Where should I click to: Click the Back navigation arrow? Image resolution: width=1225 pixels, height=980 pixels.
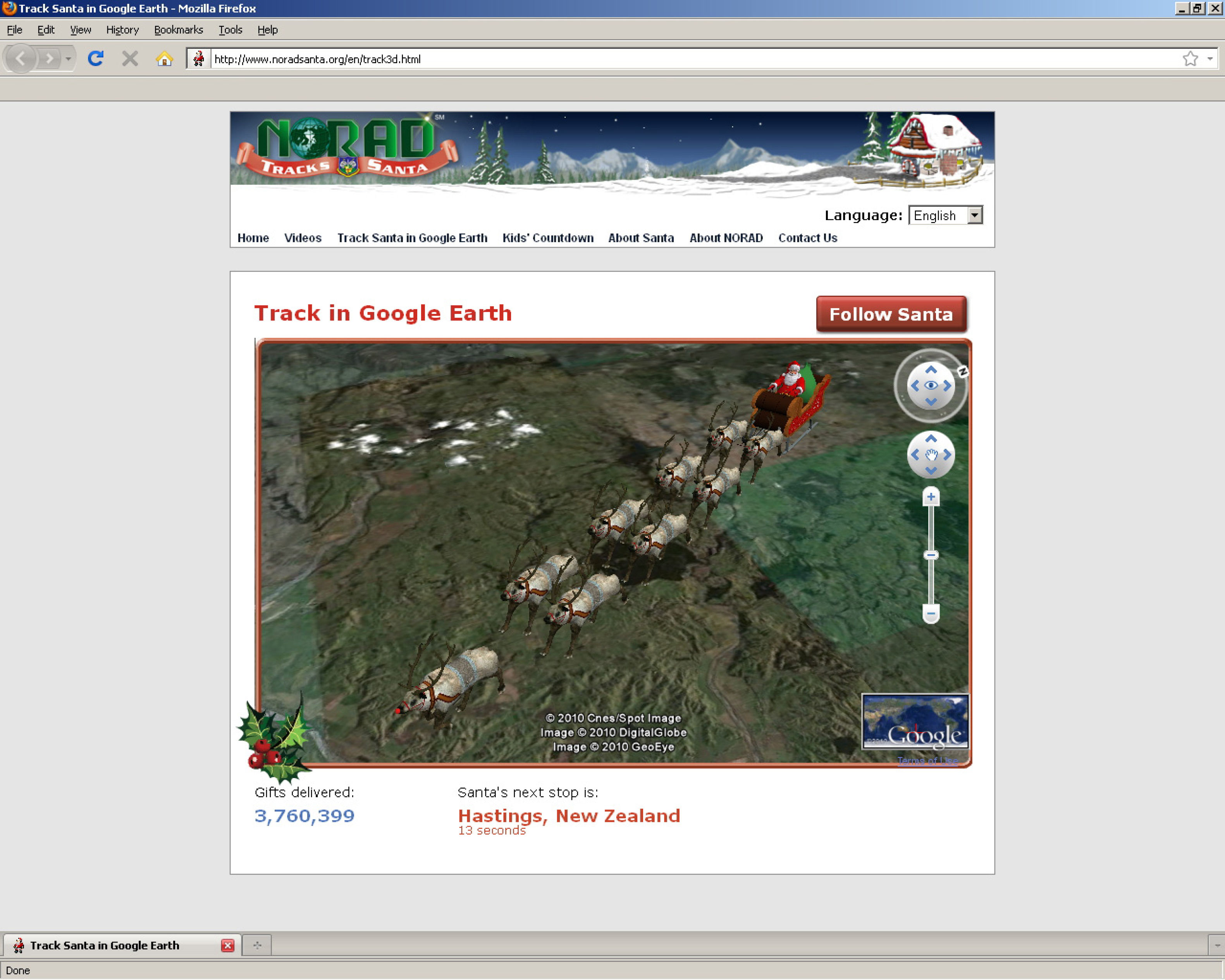(21, 59)
